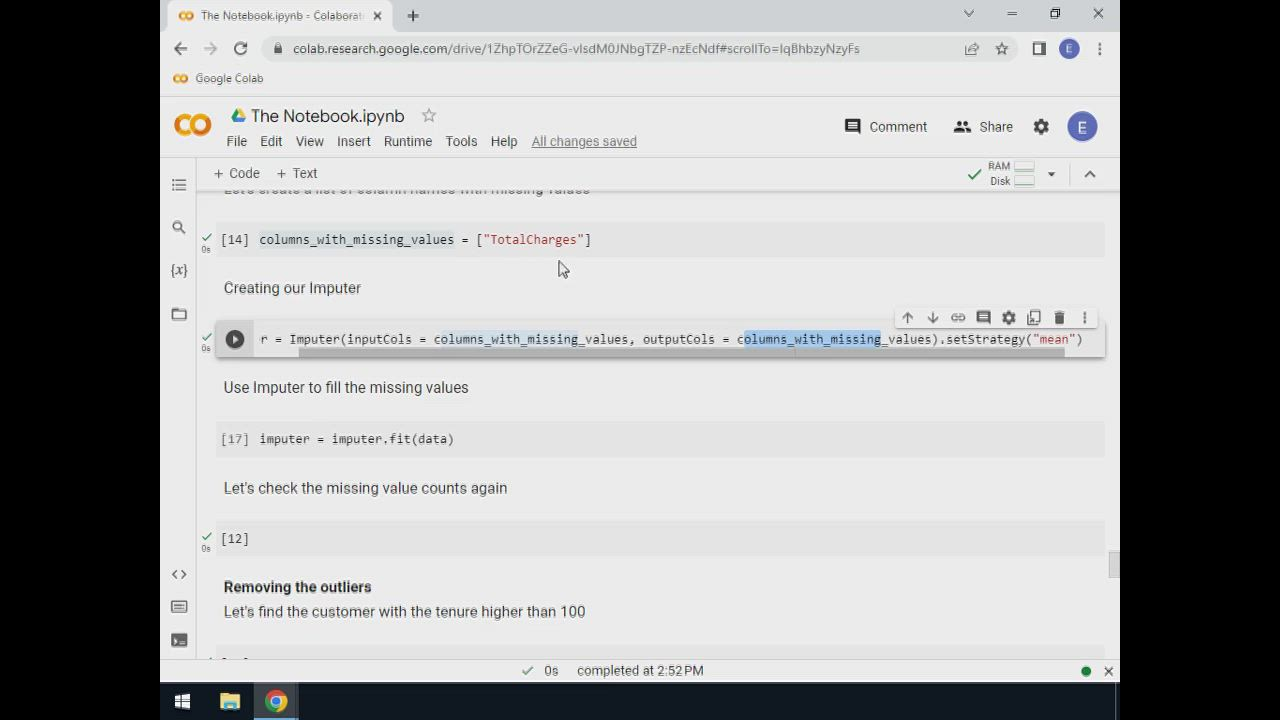The height and width of the screenshot is (720, 1280).
Task: Open the View menu
Action: [x=309, y=141]
